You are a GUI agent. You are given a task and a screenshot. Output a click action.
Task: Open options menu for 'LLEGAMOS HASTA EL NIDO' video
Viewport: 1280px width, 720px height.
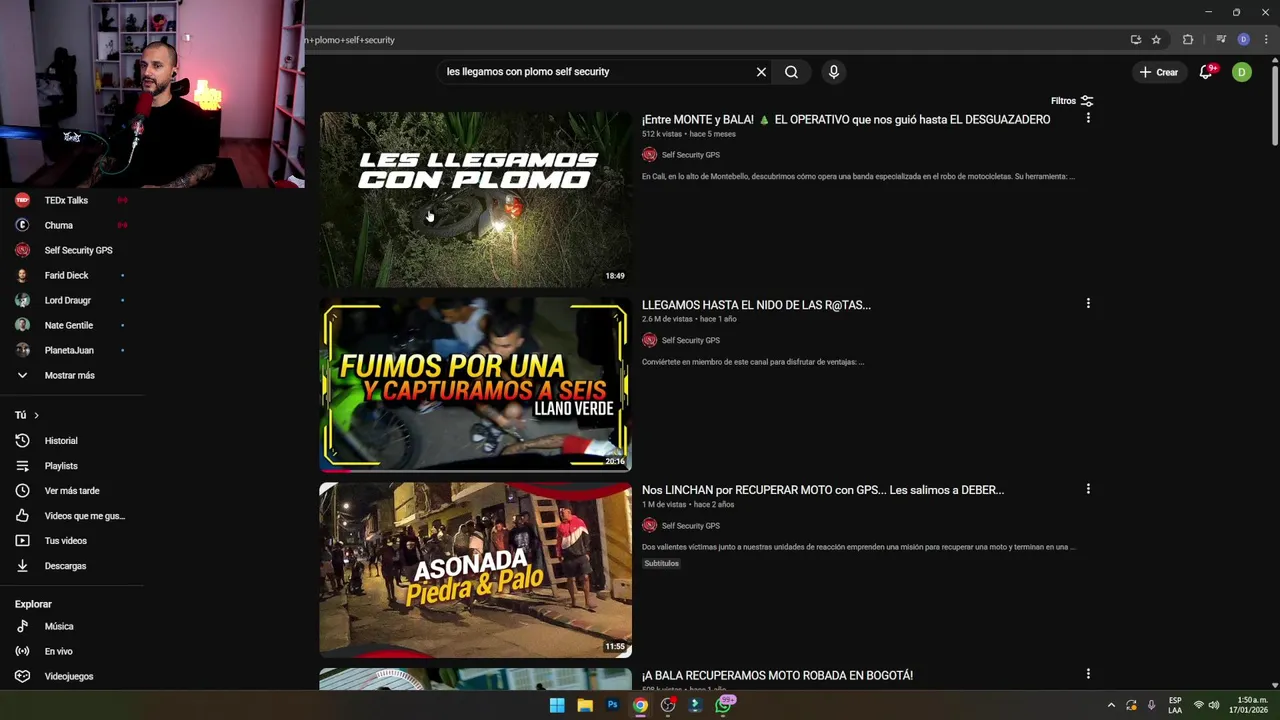(x=1088, y=303)
